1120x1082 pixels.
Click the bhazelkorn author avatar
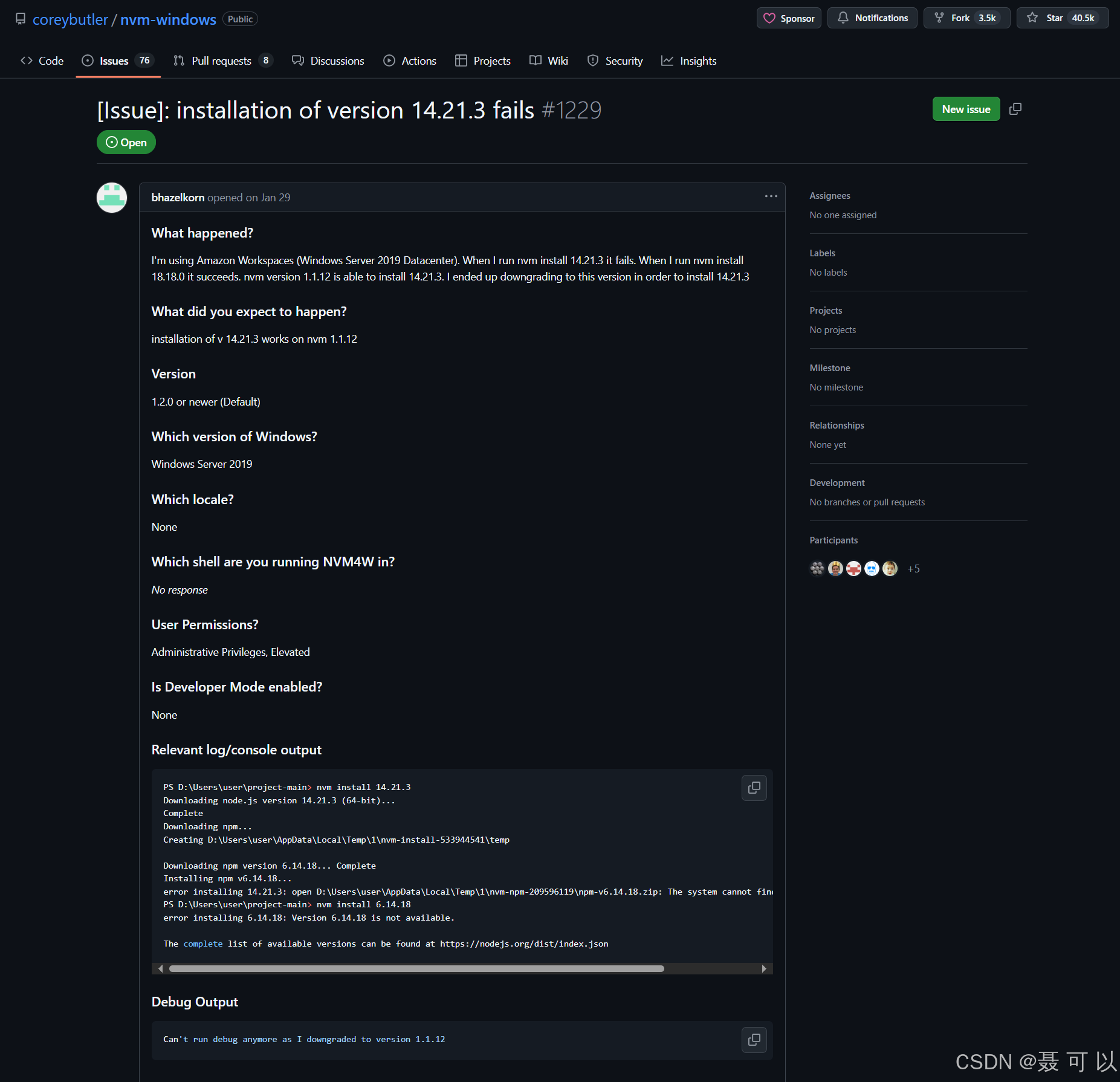pyautogui.click(x=112, y=198)
